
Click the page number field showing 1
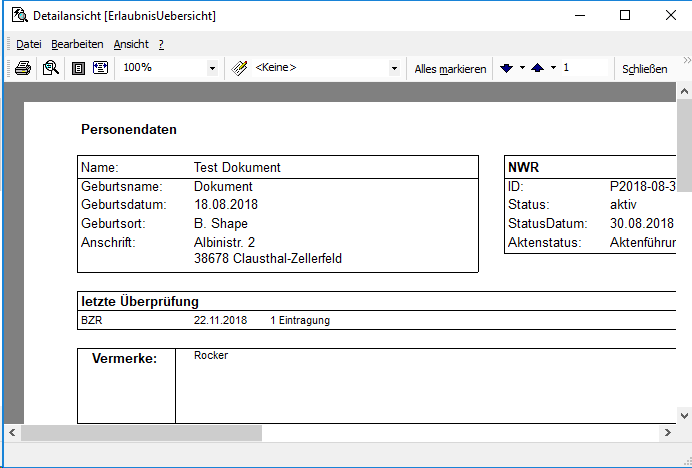pos(584,68)
